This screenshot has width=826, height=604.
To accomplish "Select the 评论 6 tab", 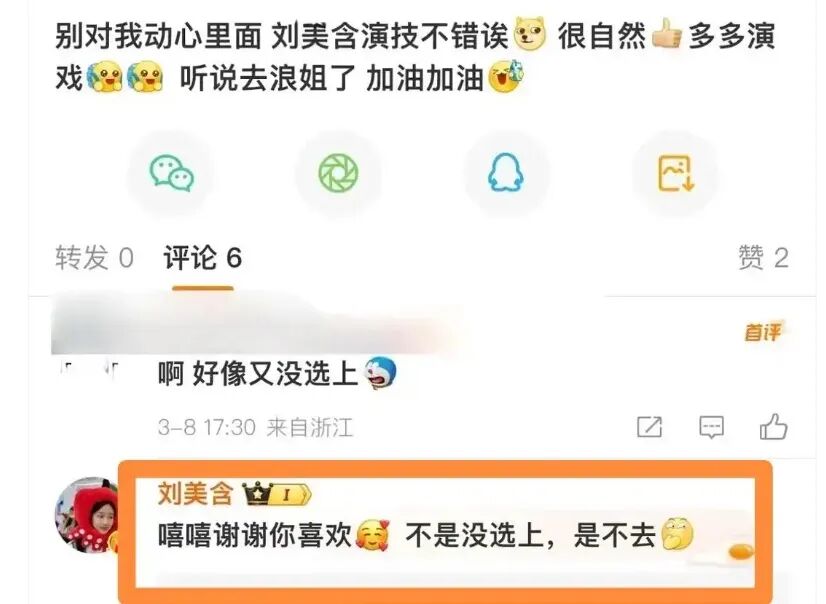I will (202, 258).
